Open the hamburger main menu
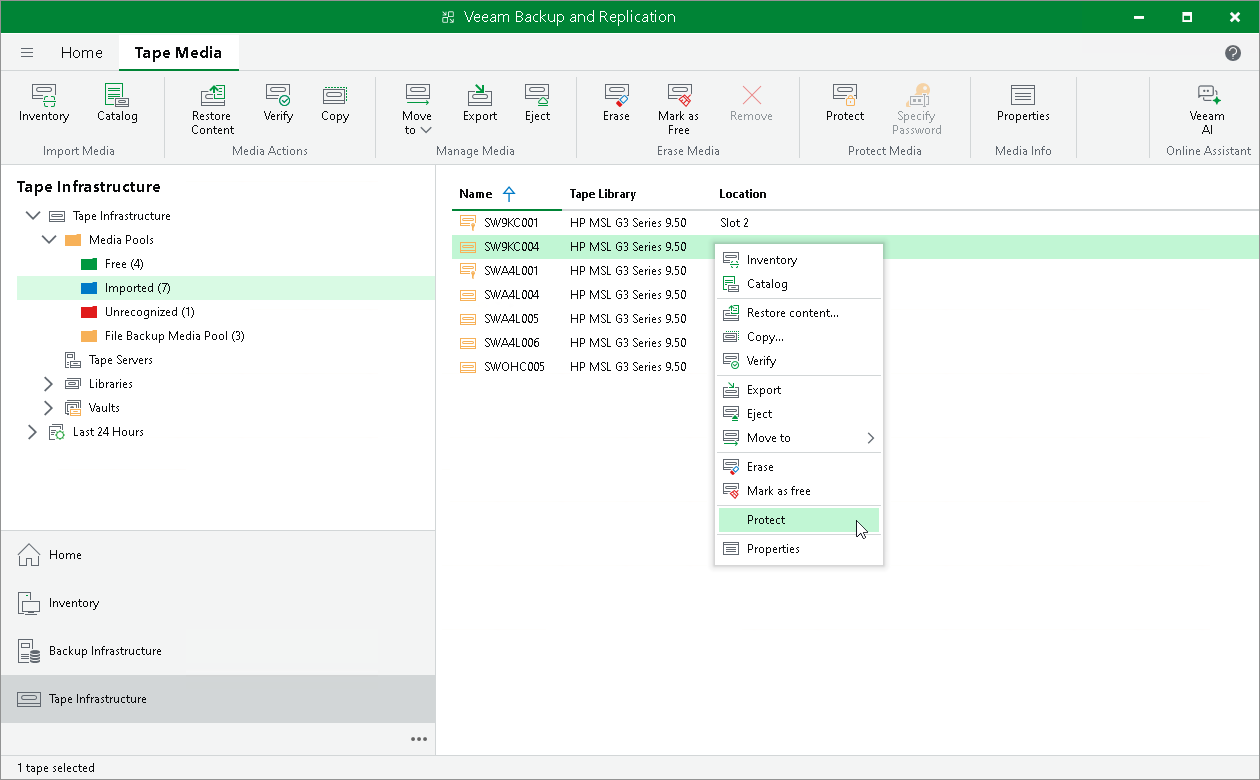 pyautogui.click(x=27, y=53)
